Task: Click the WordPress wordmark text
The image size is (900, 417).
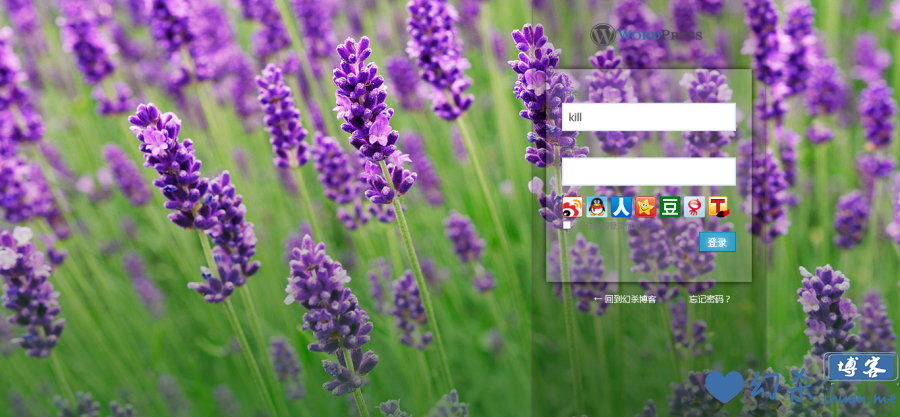Action: [660, 34]
